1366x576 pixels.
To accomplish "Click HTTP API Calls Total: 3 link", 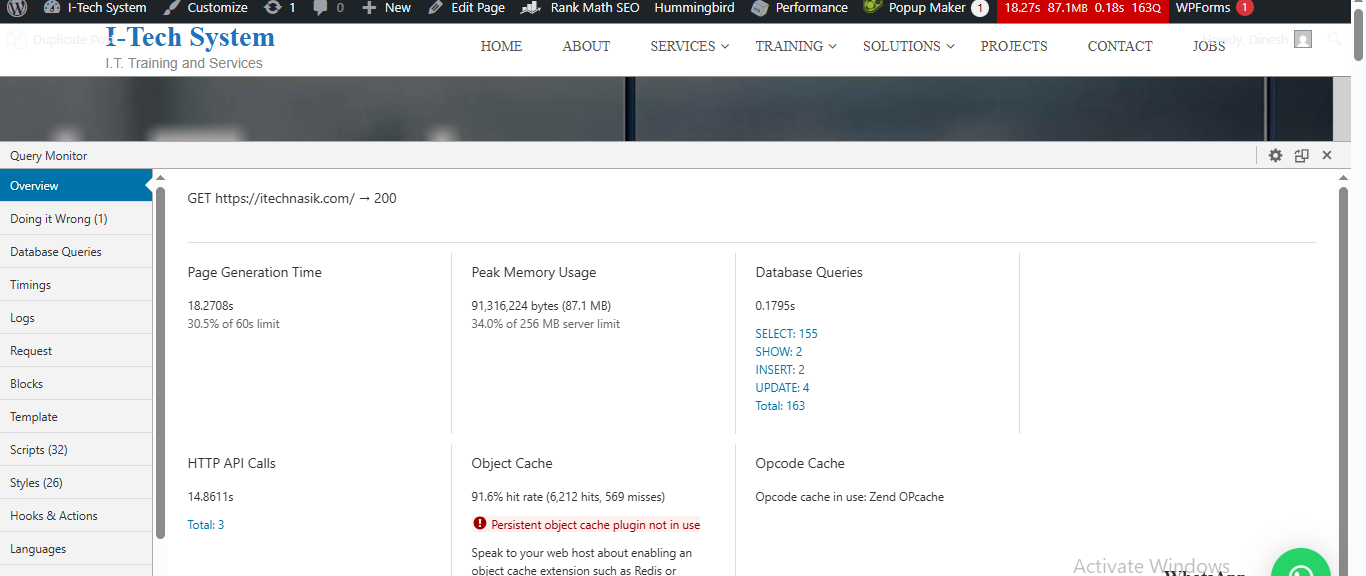I will point(206,525).
